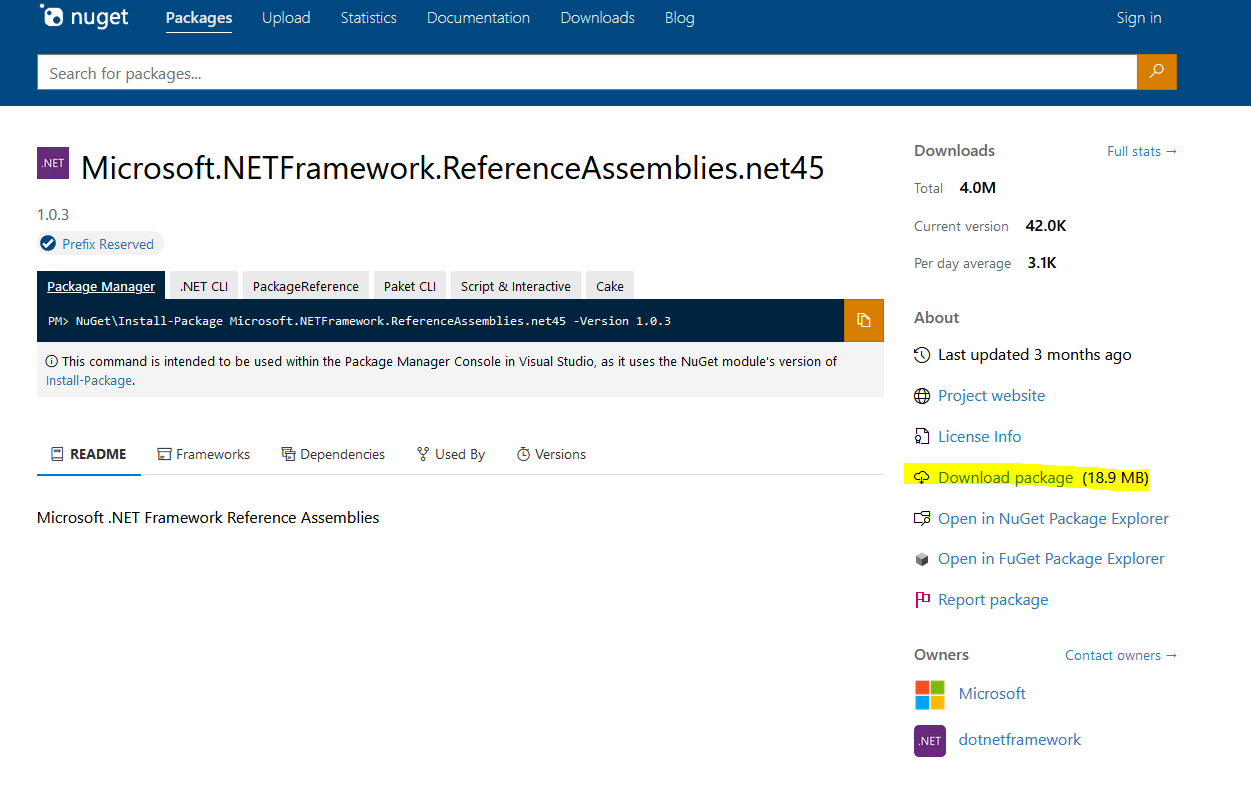Click the .NET icon beside the package title
1251x787 pixels.
pyautogui.click(x=52, y=162)
